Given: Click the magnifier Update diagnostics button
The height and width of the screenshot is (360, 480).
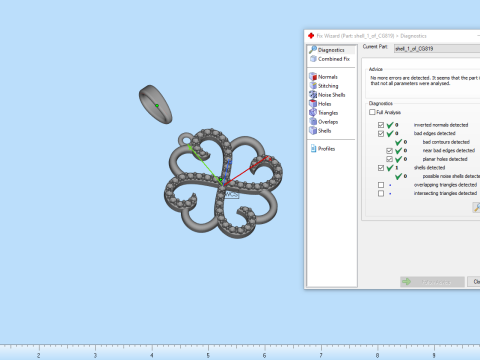Looking at the screenshot, I should (477, 208).
